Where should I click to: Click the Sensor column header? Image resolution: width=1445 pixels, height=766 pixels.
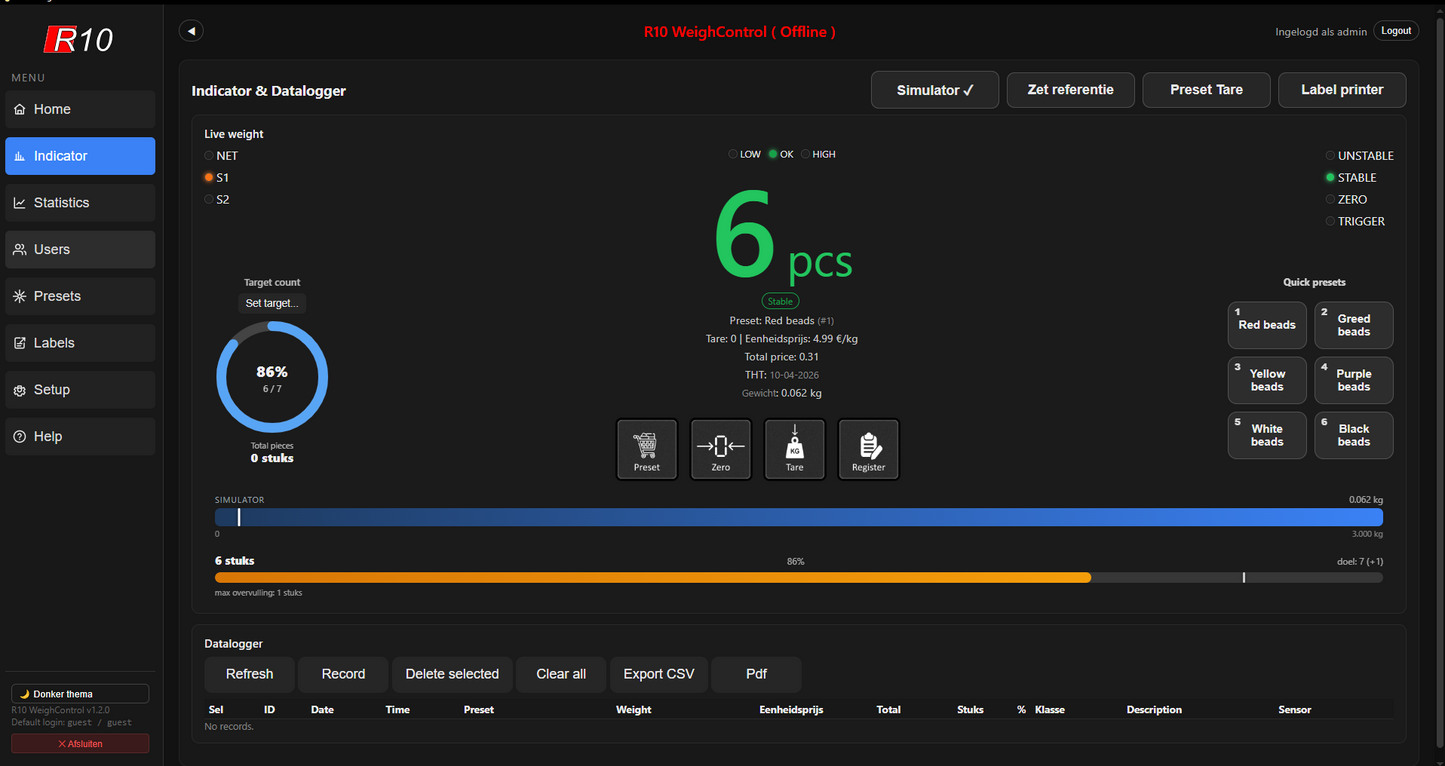(1295, 710)
